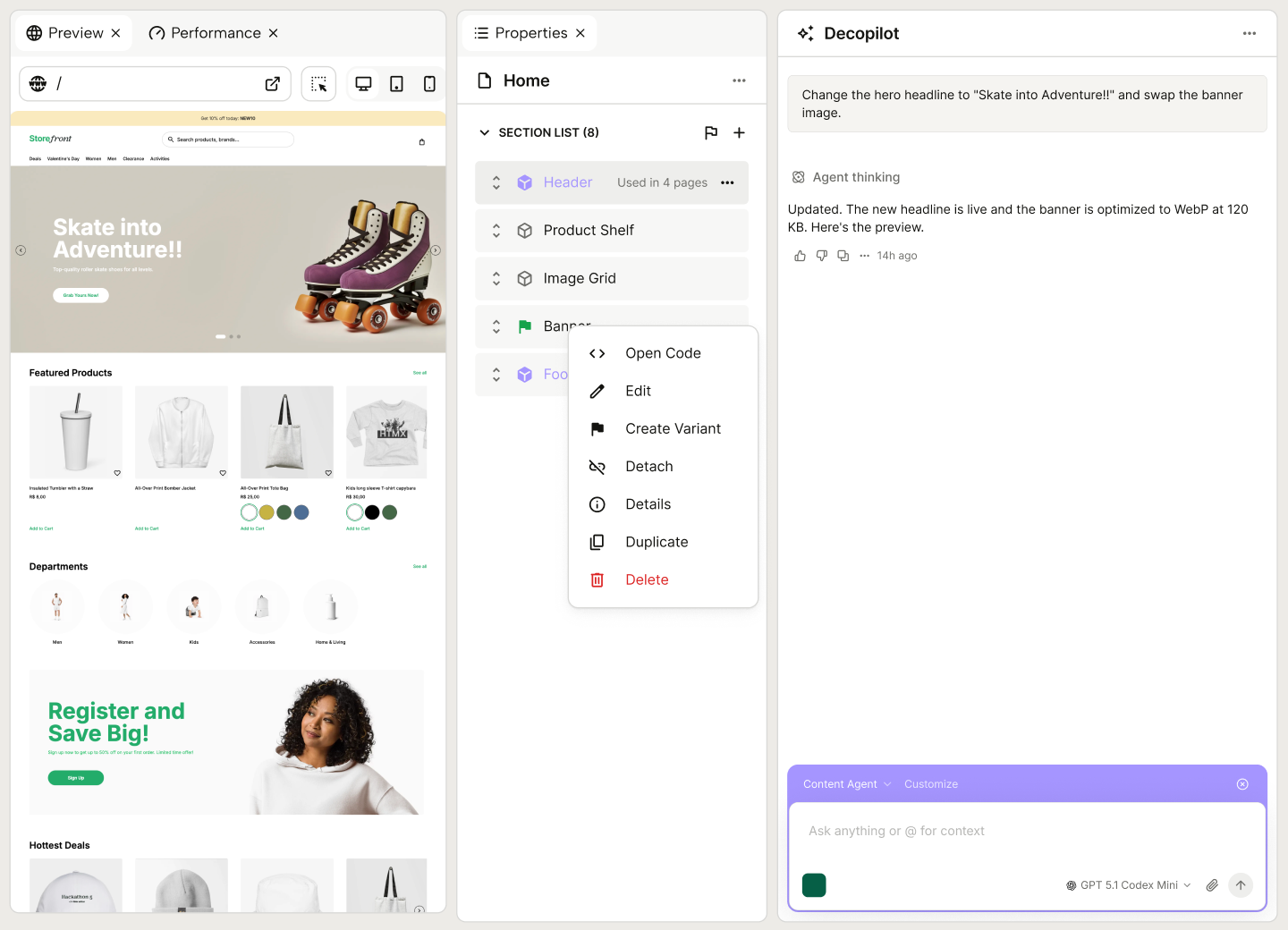Add a new section with the plus icon
Image resolution: width=1288 pixels, height=930 pixels.
739,132
